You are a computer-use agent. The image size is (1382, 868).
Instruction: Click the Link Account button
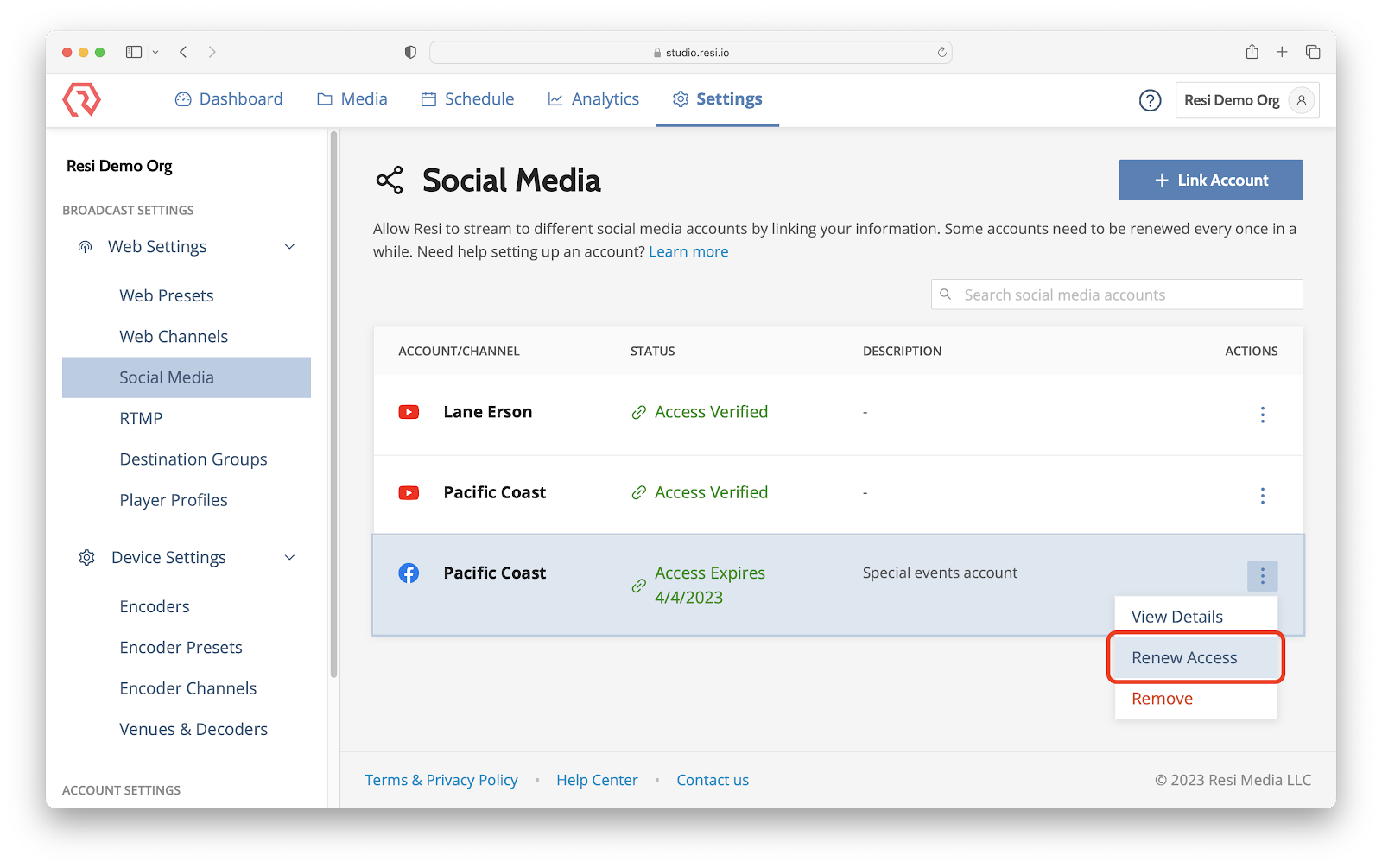1211,180
